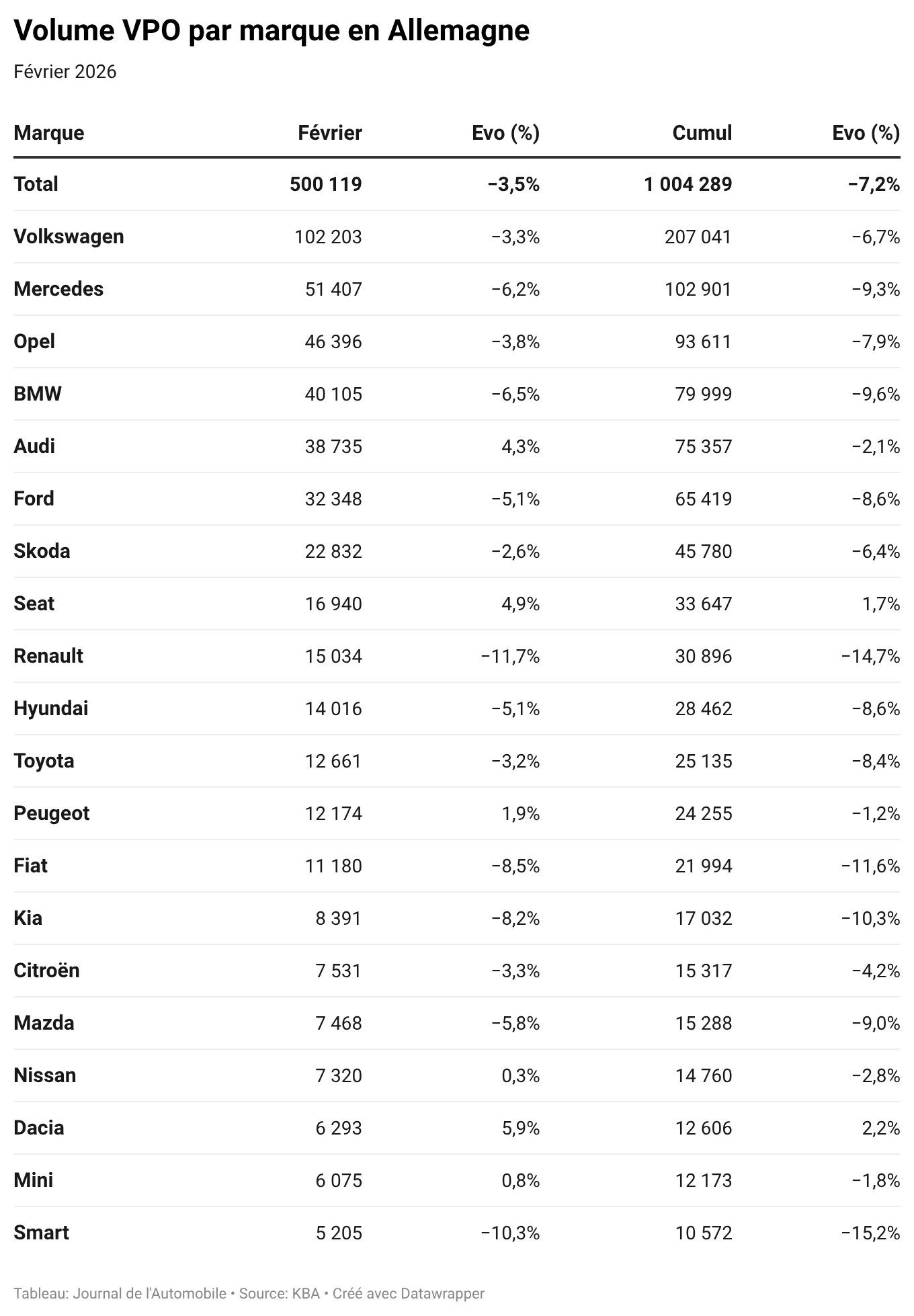Select the Peugeot row label

click(x=51, y=813)
